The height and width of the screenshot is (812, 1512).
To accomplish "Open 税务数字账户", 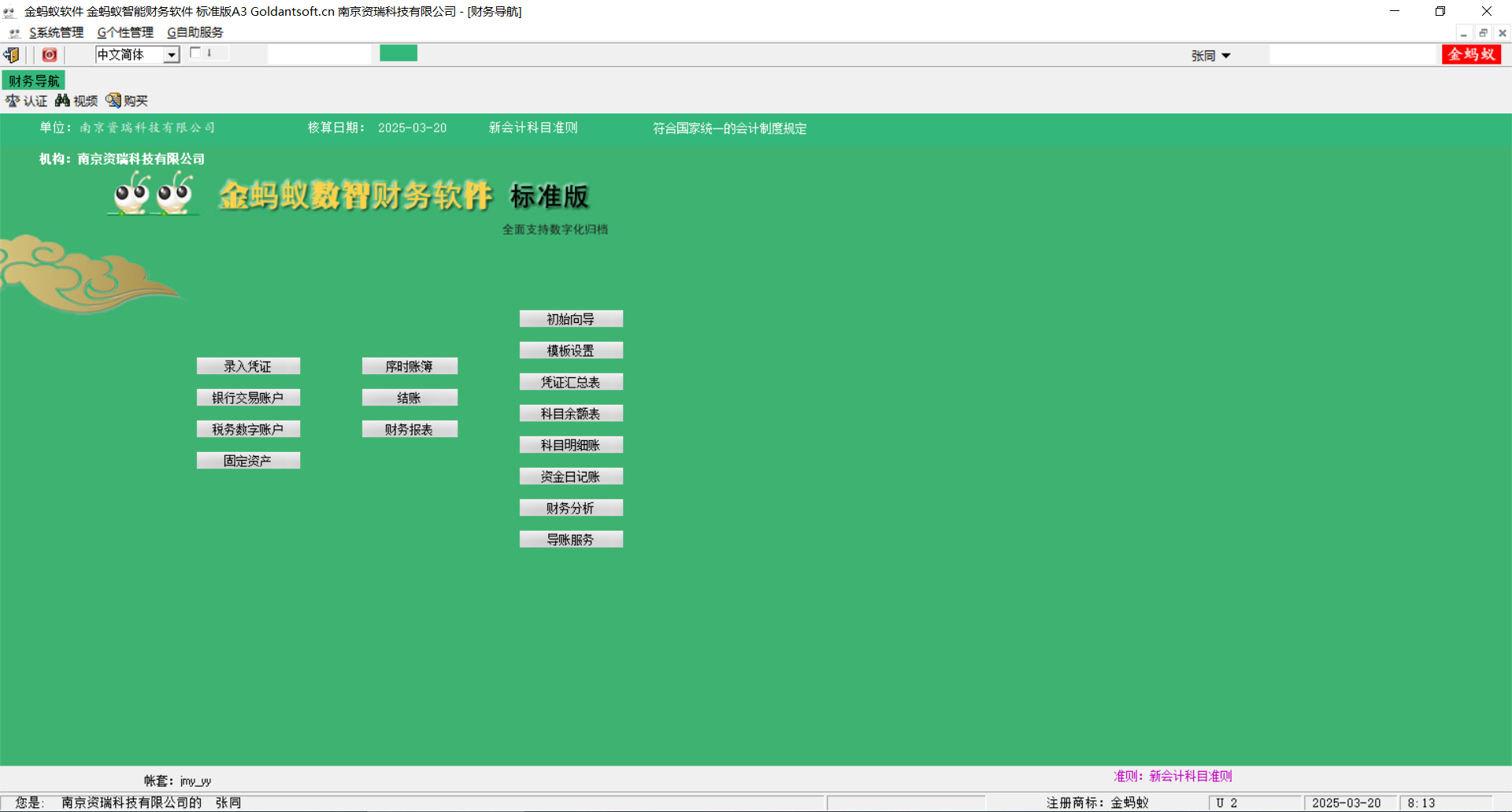I will (248, 429).
